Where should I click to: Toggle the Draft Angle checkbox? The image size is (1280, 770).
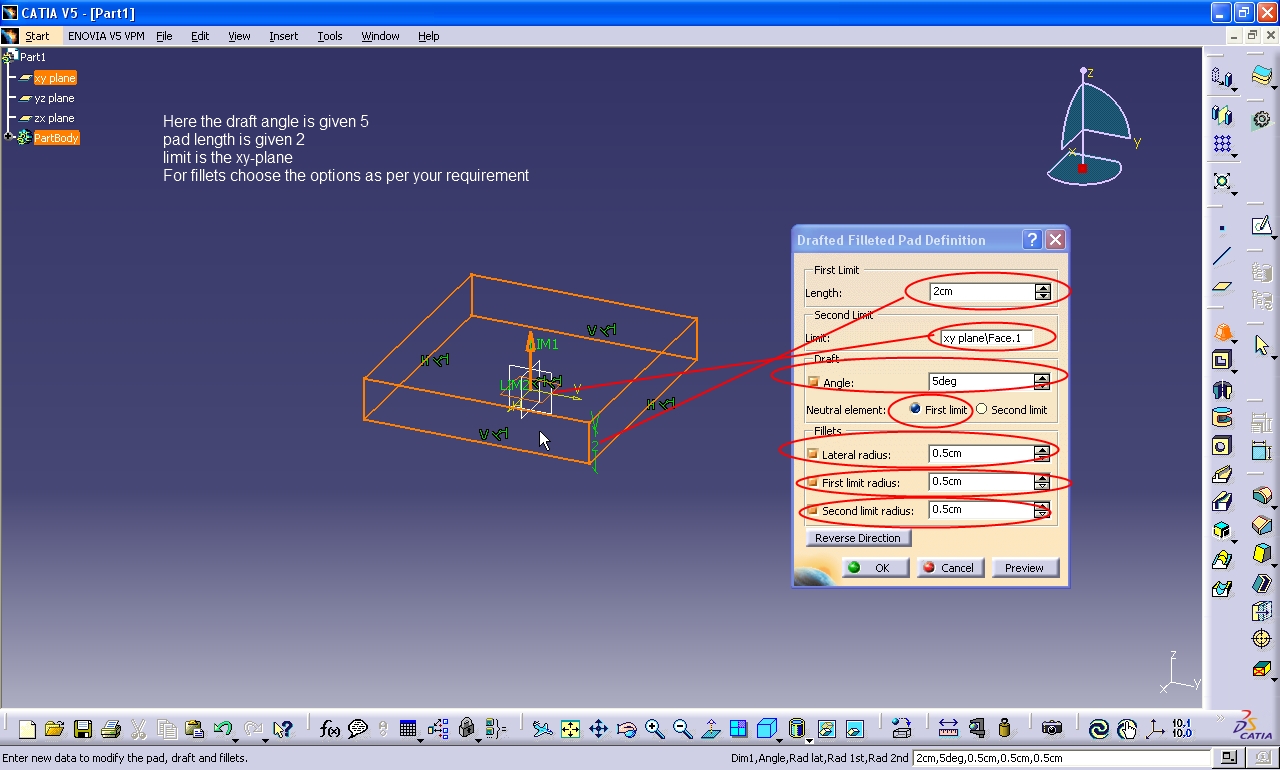tap(813, 382)
